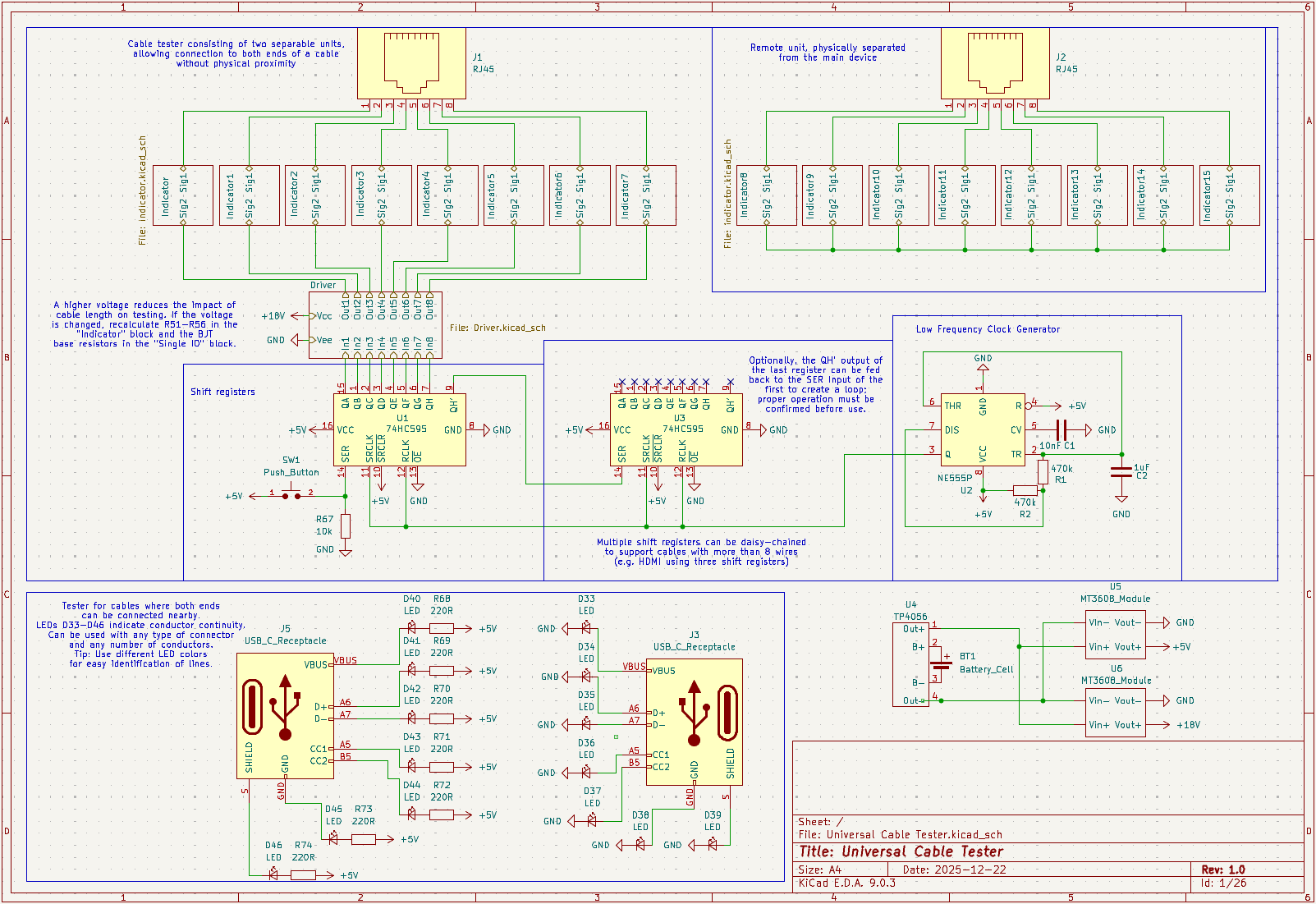
Task: Select the 'Date: 2025-12-22' field
Action: [x=954, y=870]
